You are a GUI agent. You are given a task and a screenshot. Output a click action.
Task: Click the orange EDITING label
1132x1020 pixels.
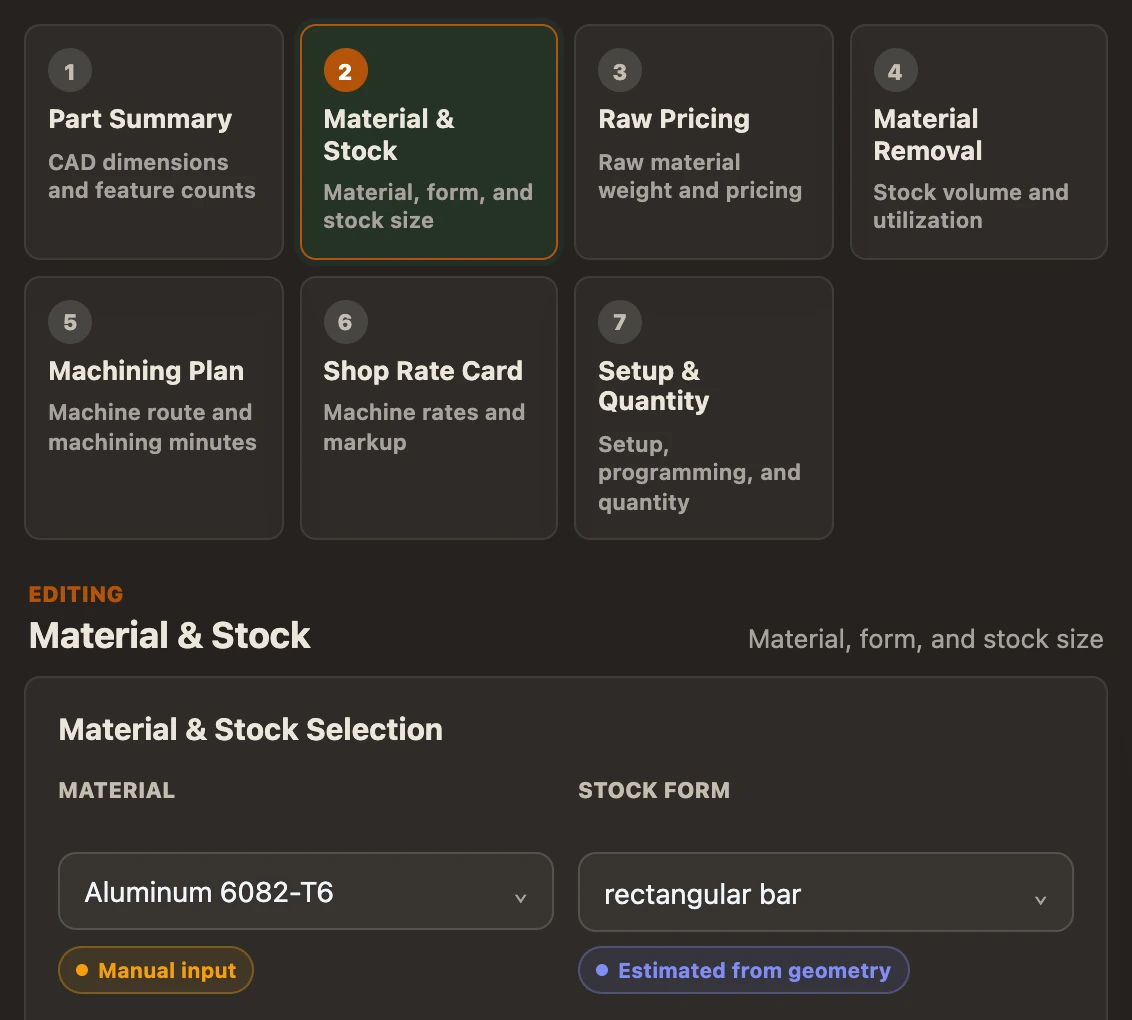click(76, 594)
